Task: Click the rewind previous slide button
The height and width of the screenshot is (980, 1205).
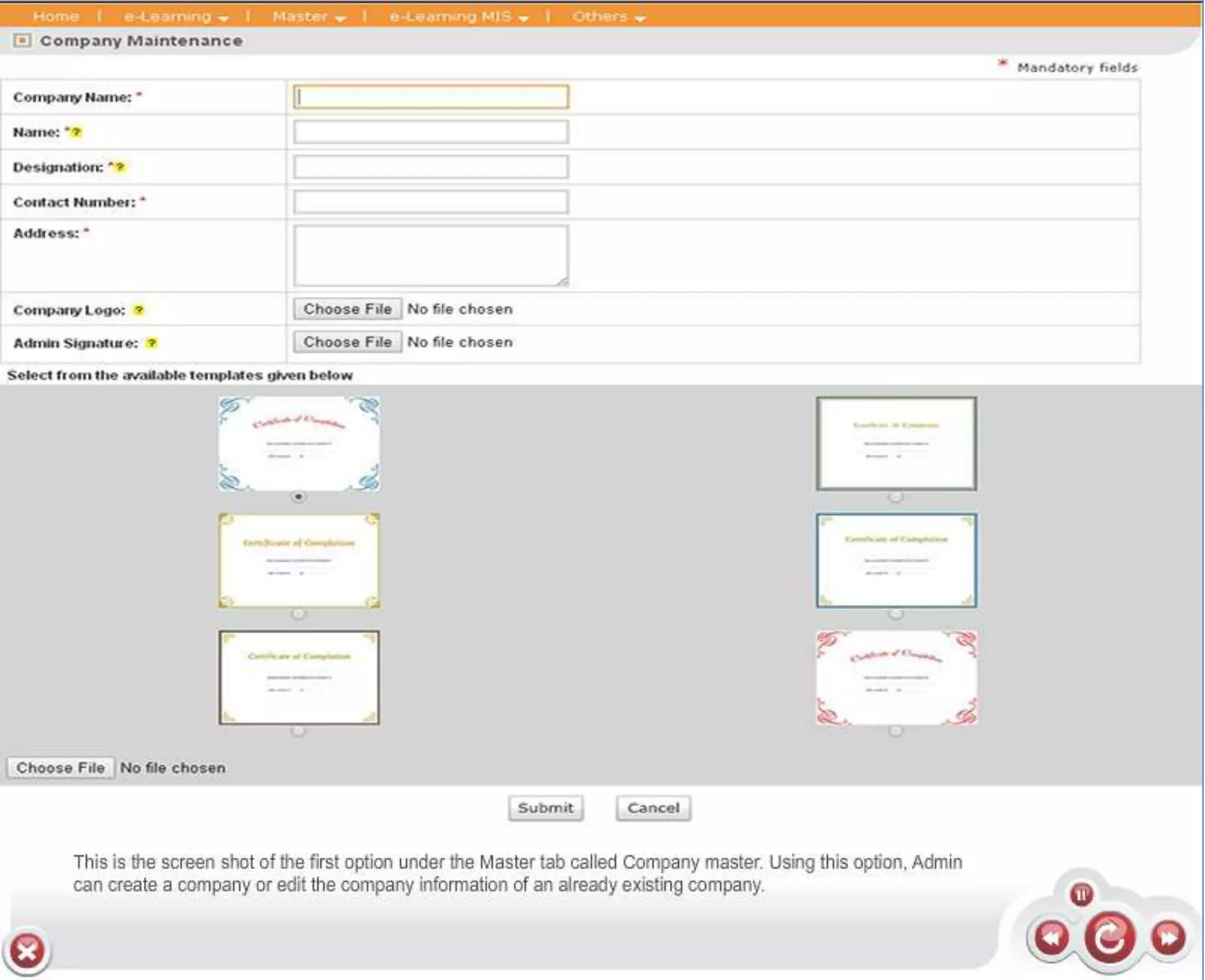Action: tap(1051, 936)
